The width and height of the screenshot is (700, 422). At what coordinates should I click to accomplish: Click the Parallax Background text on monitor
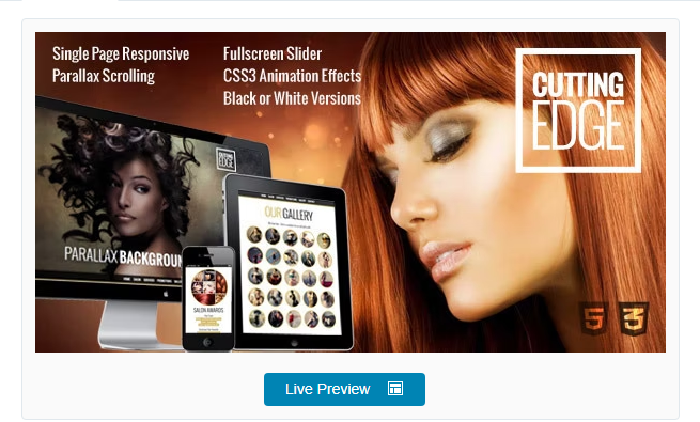click(x=124, y=256)
